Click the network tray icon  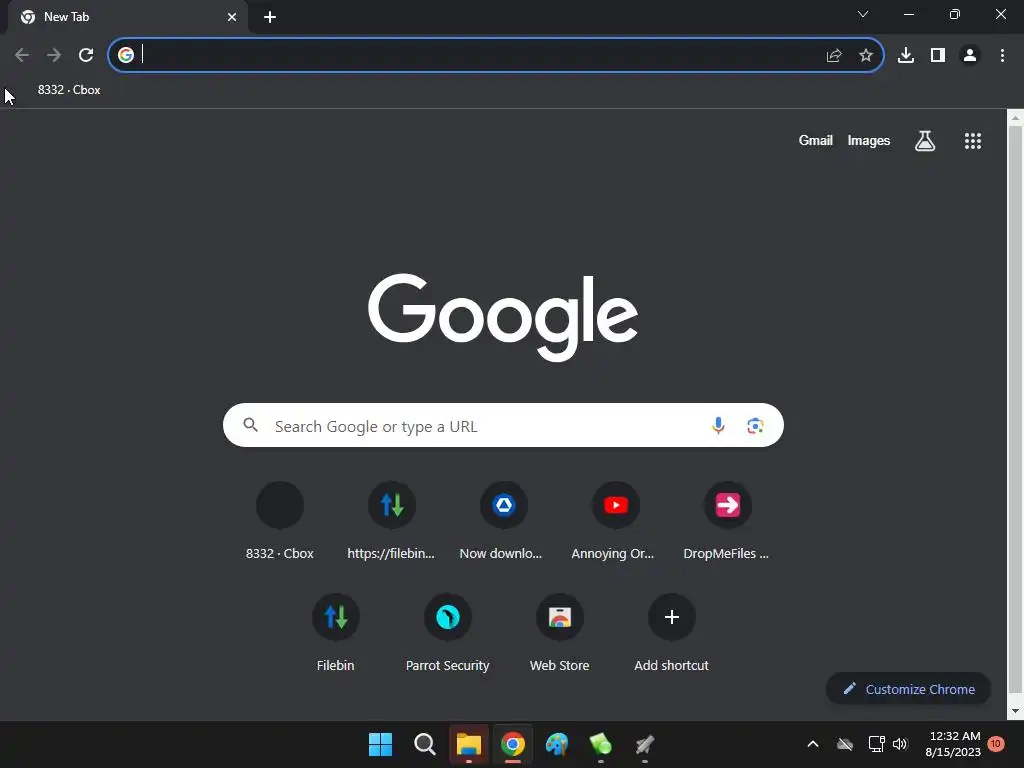[x=876, y=744]
